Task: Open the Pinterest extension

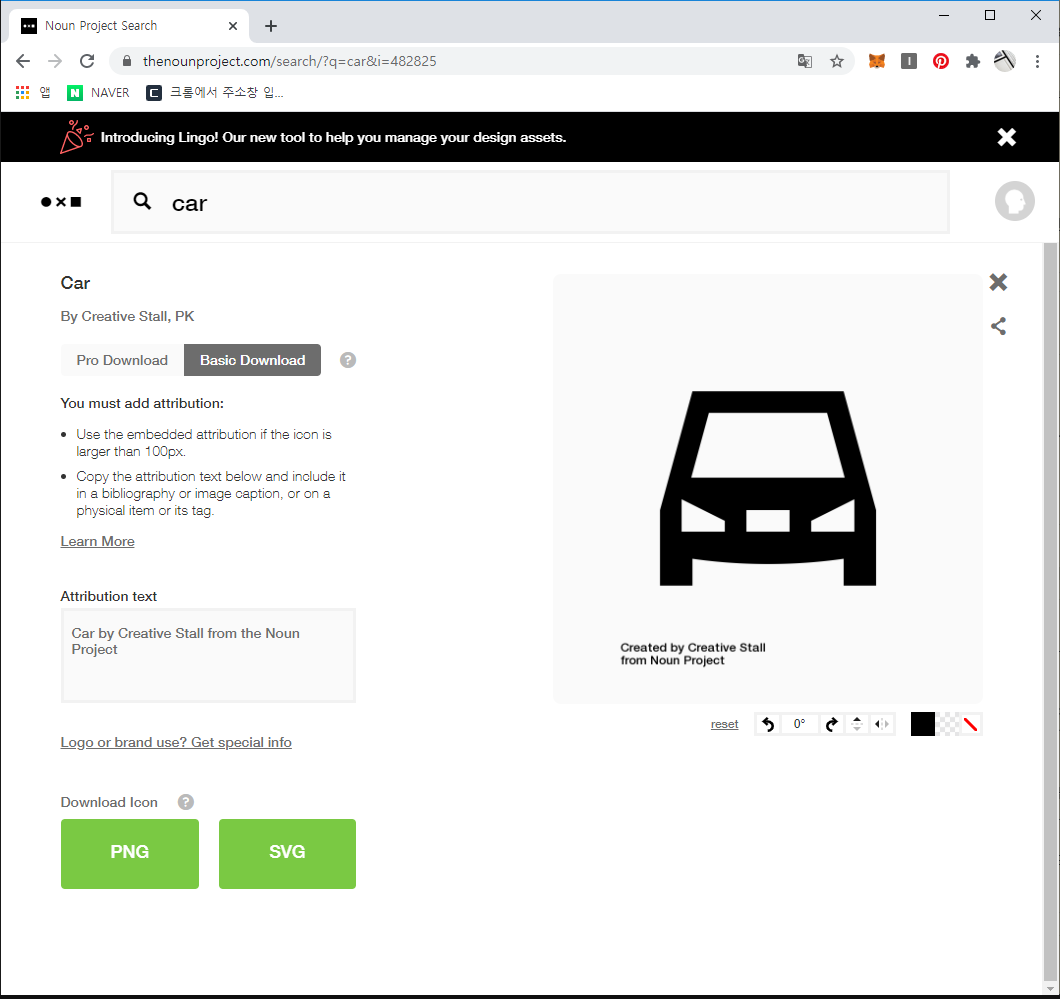Action: point(940,62)
